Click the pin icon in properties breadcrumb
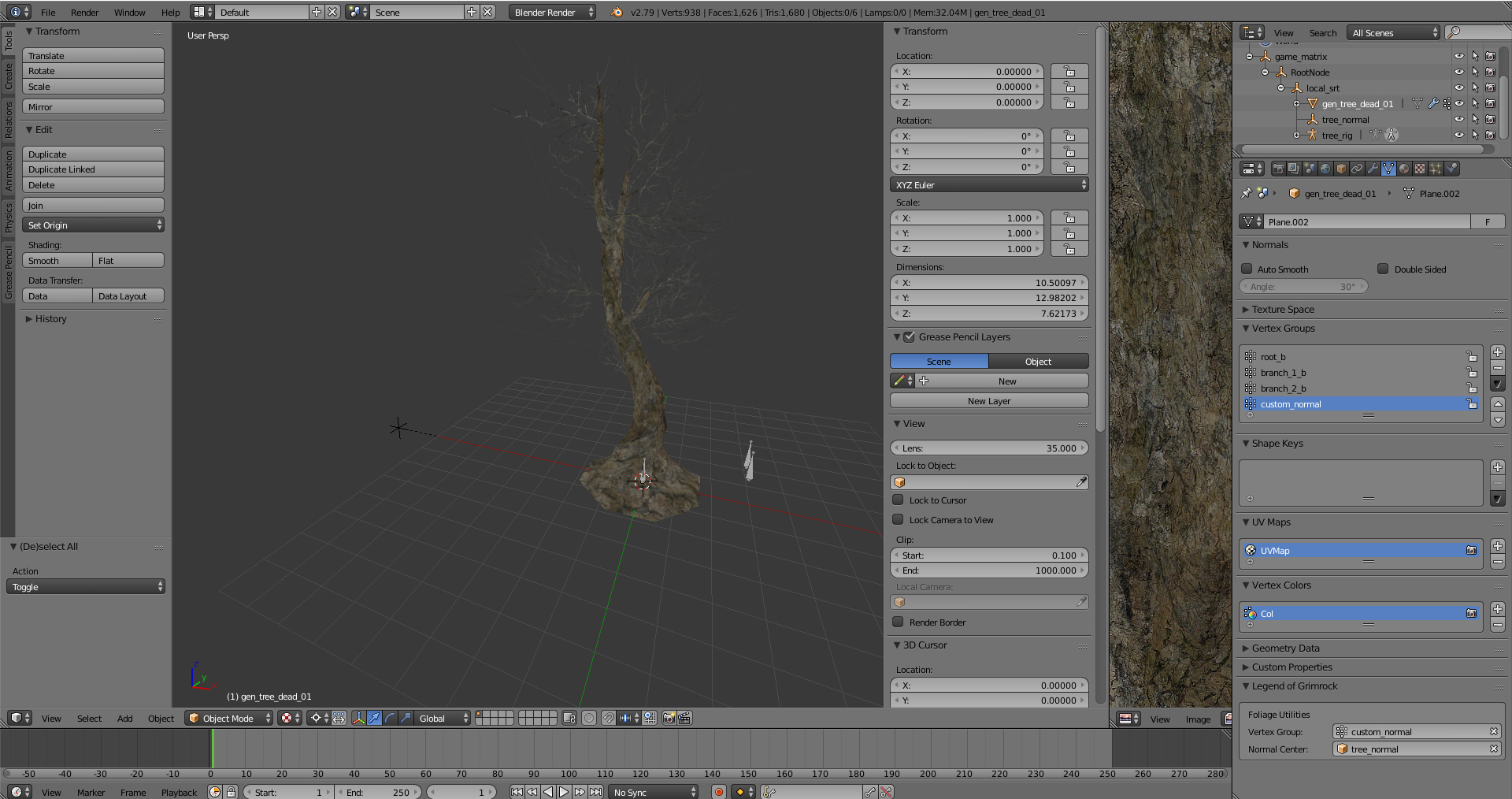1512x799 pixels. 1246,193
